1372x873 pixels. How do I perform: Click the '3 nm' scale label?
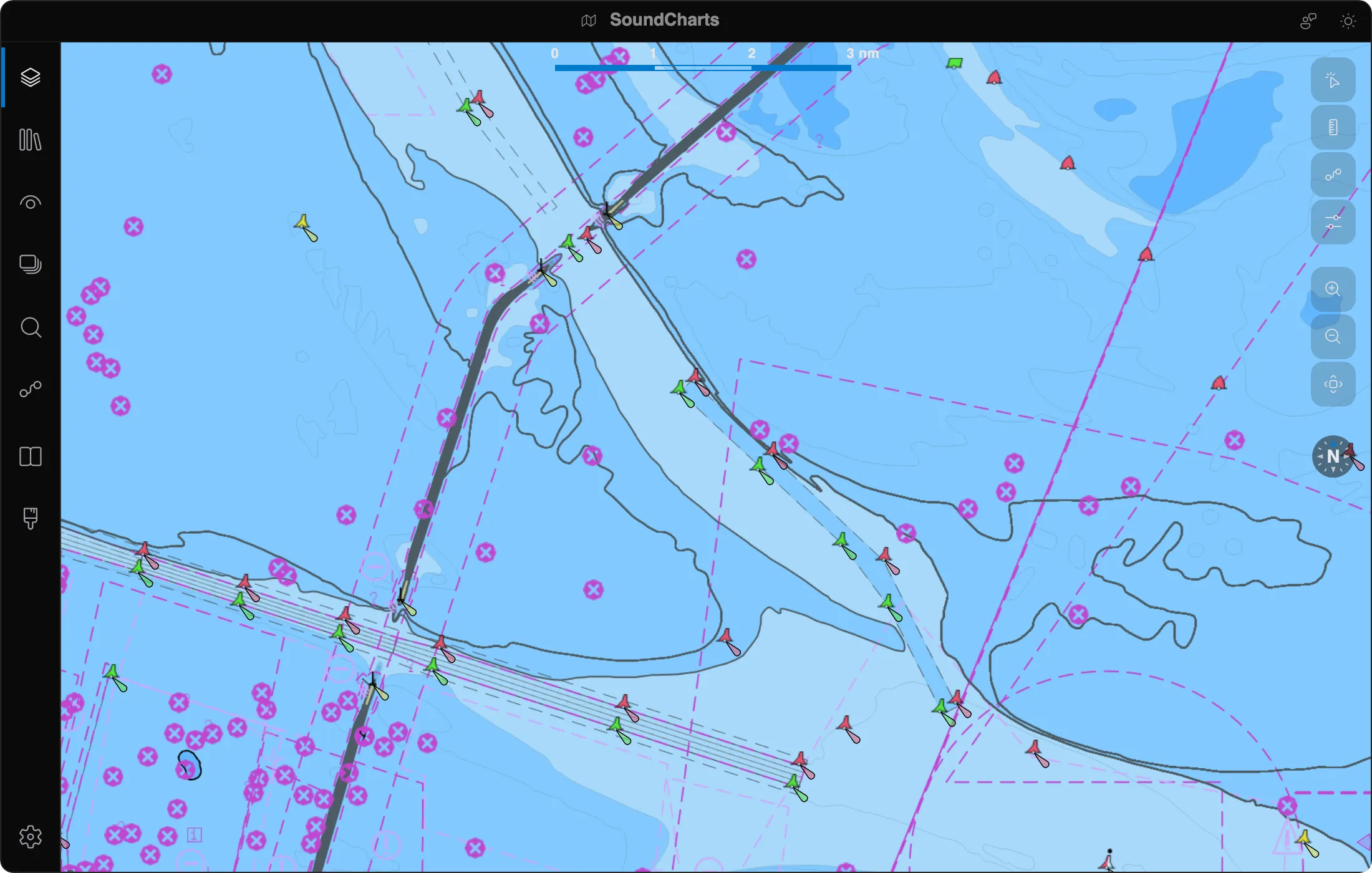tap(862, 54)
